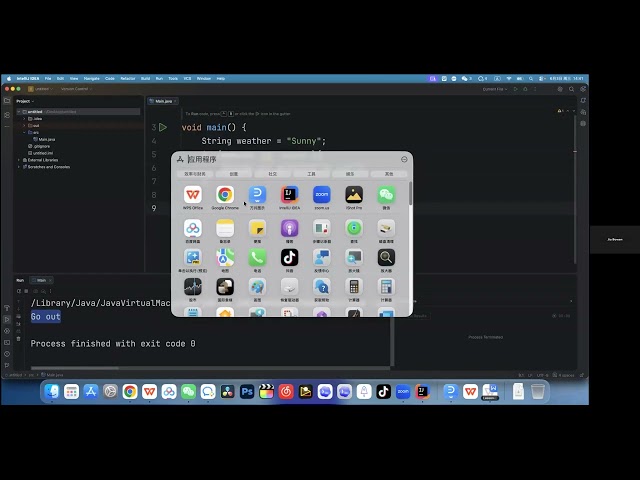Open IntelliJ IDEA in the apps grid
The height and width of the screenshot is (480, 640).
(x=289, y=195)
